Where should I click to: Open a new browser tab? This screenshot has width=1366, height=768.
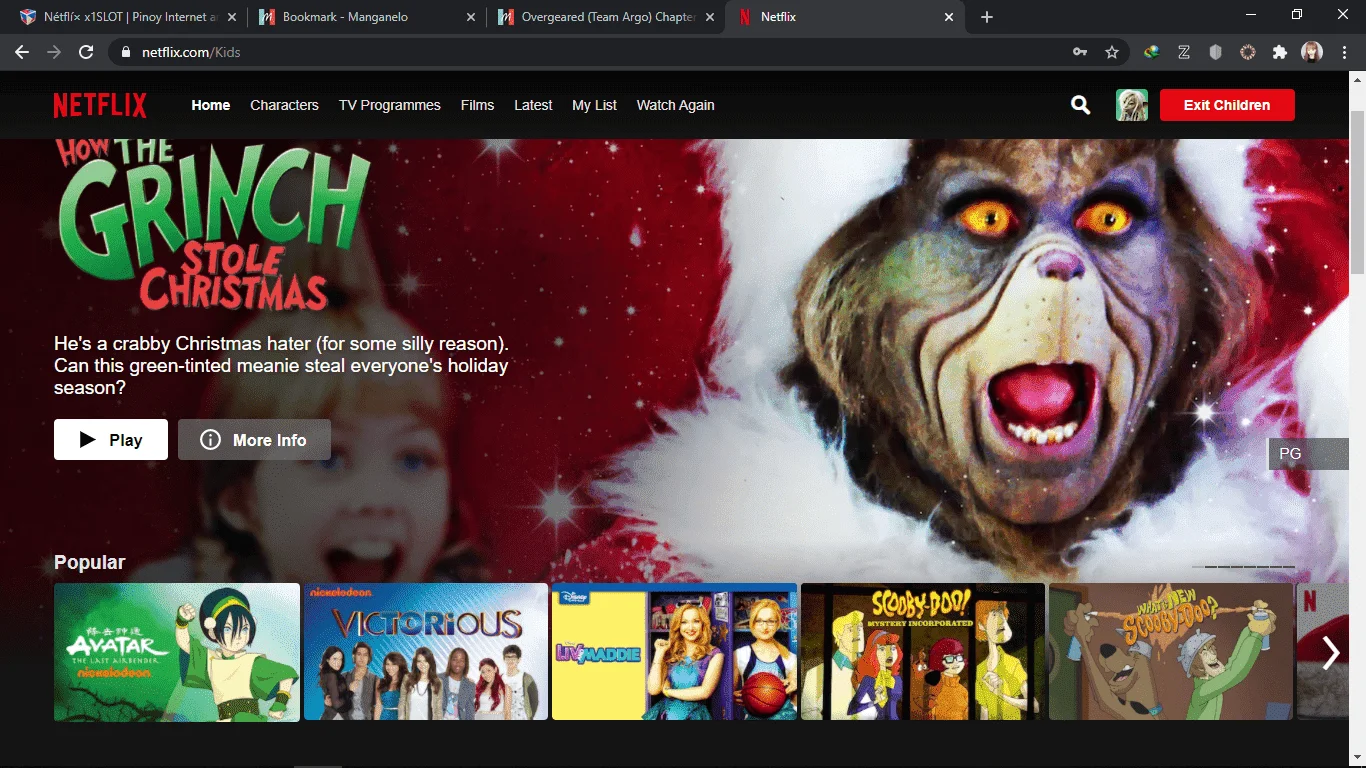click(x=987, y=17)
